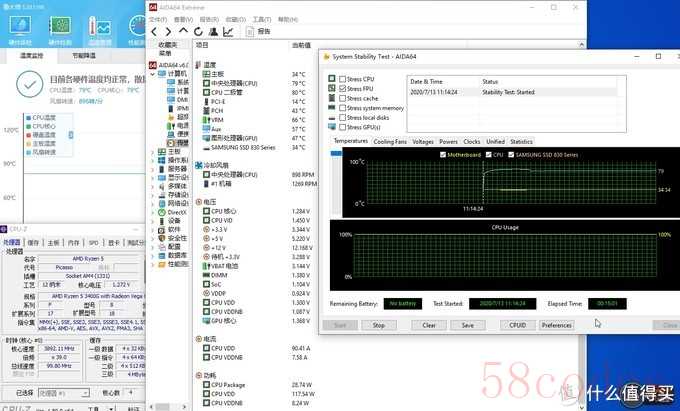Image resolution: width=680 pixels, height=411 pixels.
Task: Click the Clear button in Stability Test
Action: (429, 325)
